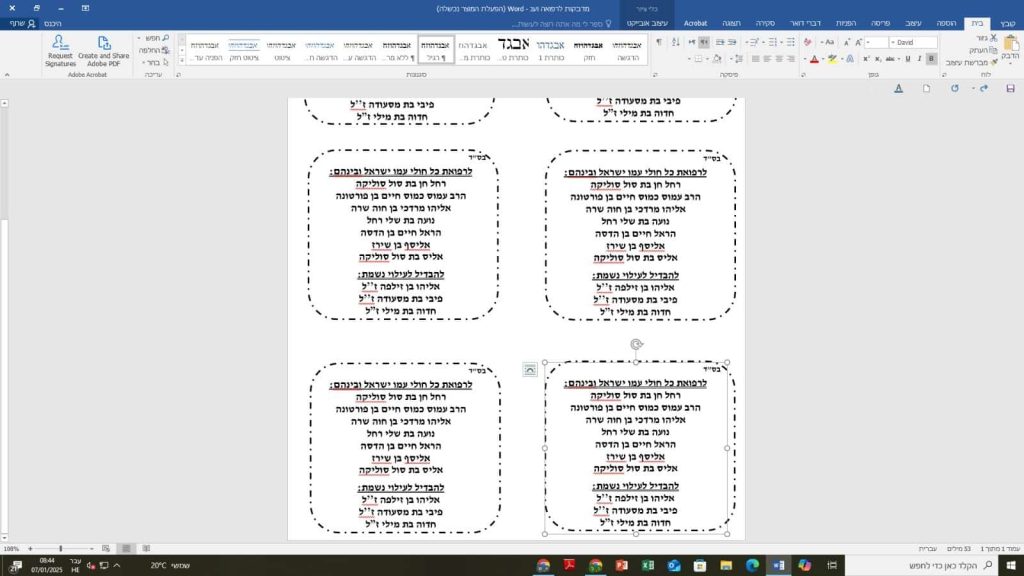
Task: Open Excel from the Windows taskbar
Action: [x=647, y=566]
